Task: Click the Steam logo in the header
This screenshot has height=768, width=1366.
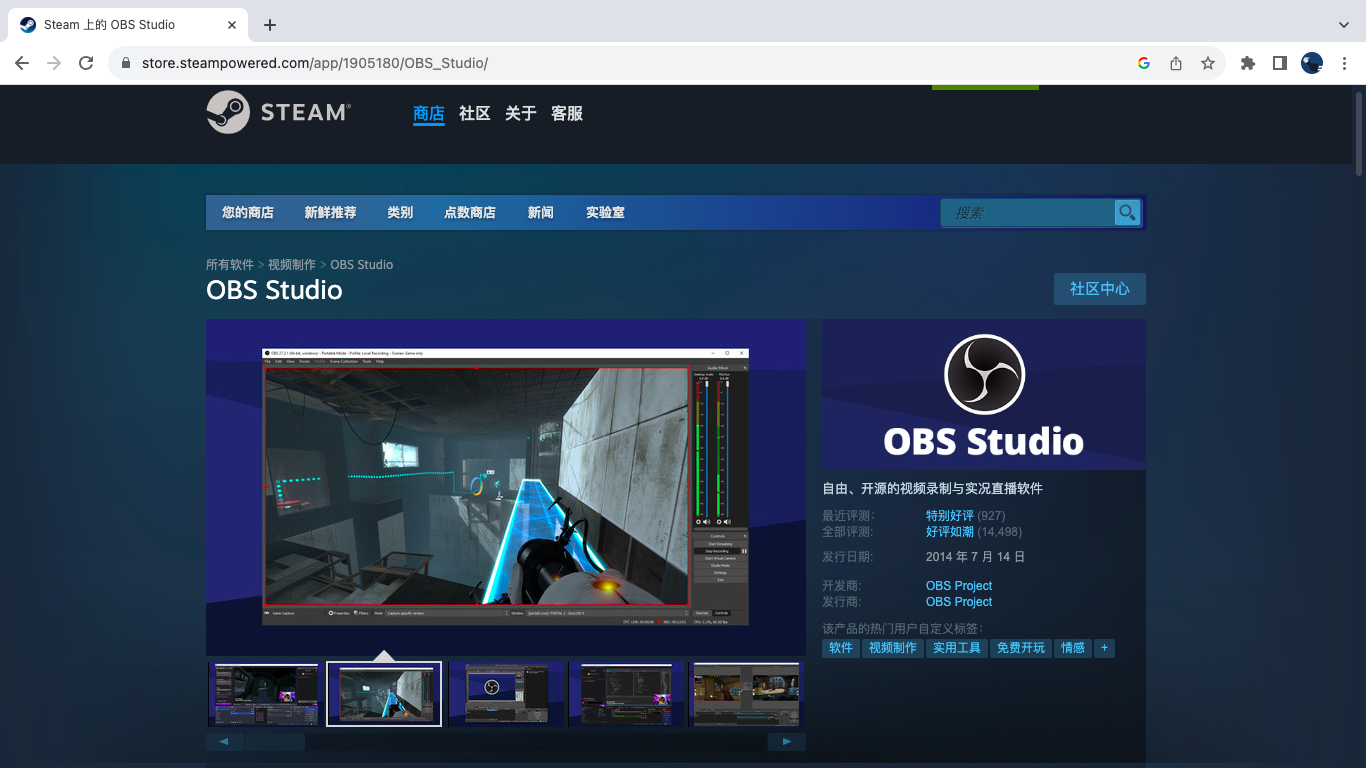Action: (x=278, y=112)
